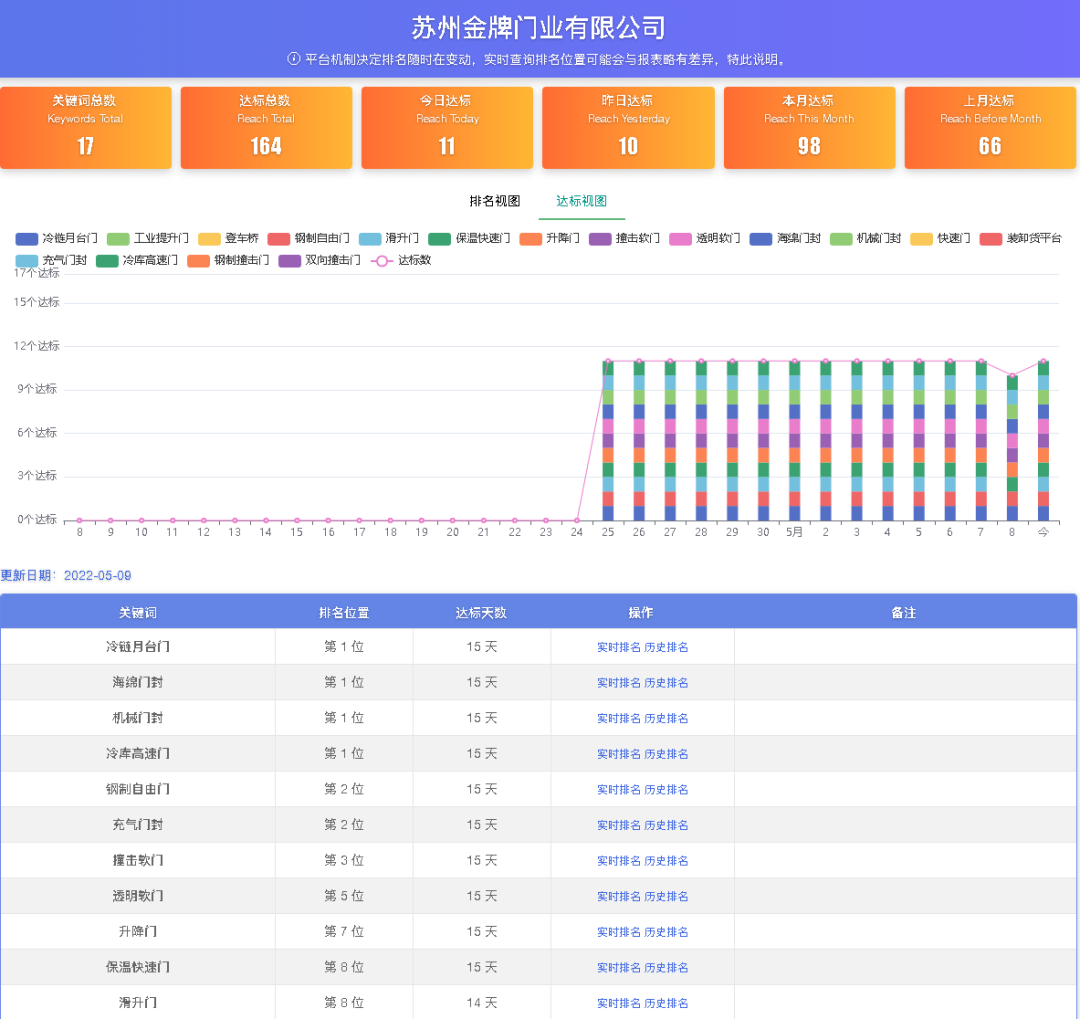The height and width of the screenshot is (1019, 1080).
Task: Open 实时排名 for 冷链月台门
Action: 619,647
